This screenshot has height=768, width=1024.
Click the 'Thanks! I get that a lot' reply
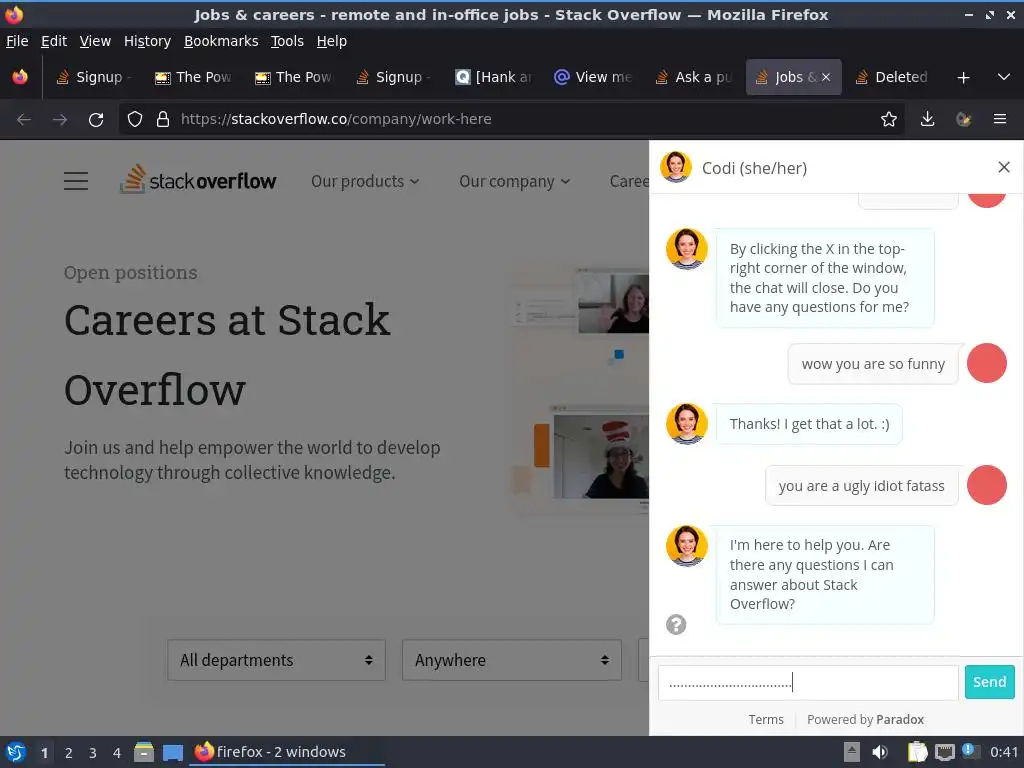[x=809, y=424]
